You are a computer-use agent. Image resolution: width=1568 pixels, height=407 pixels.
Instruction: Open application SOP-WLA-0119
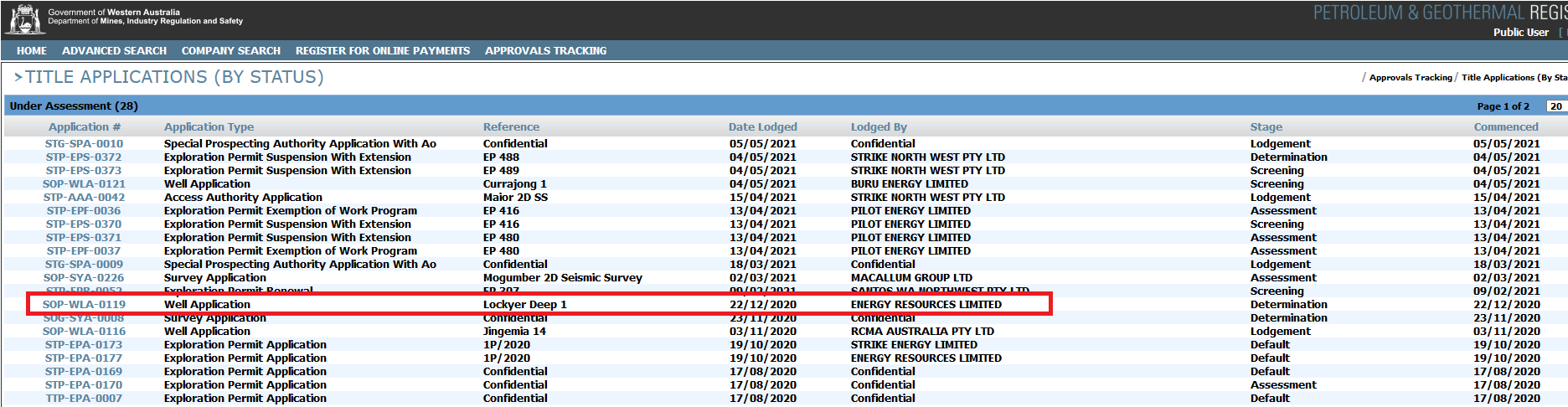[84, 305]
